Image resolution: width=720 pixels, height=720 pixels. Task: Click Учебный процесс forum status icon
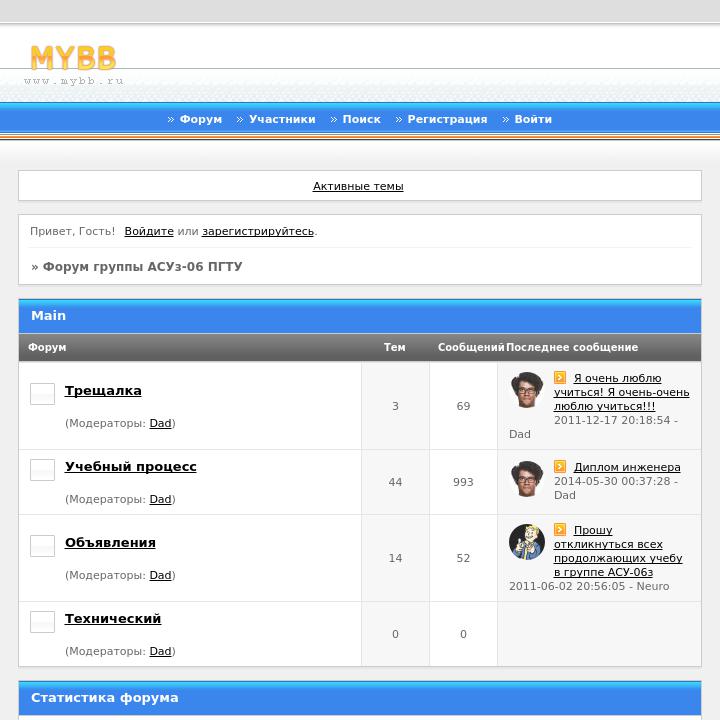tap(42, 470)
